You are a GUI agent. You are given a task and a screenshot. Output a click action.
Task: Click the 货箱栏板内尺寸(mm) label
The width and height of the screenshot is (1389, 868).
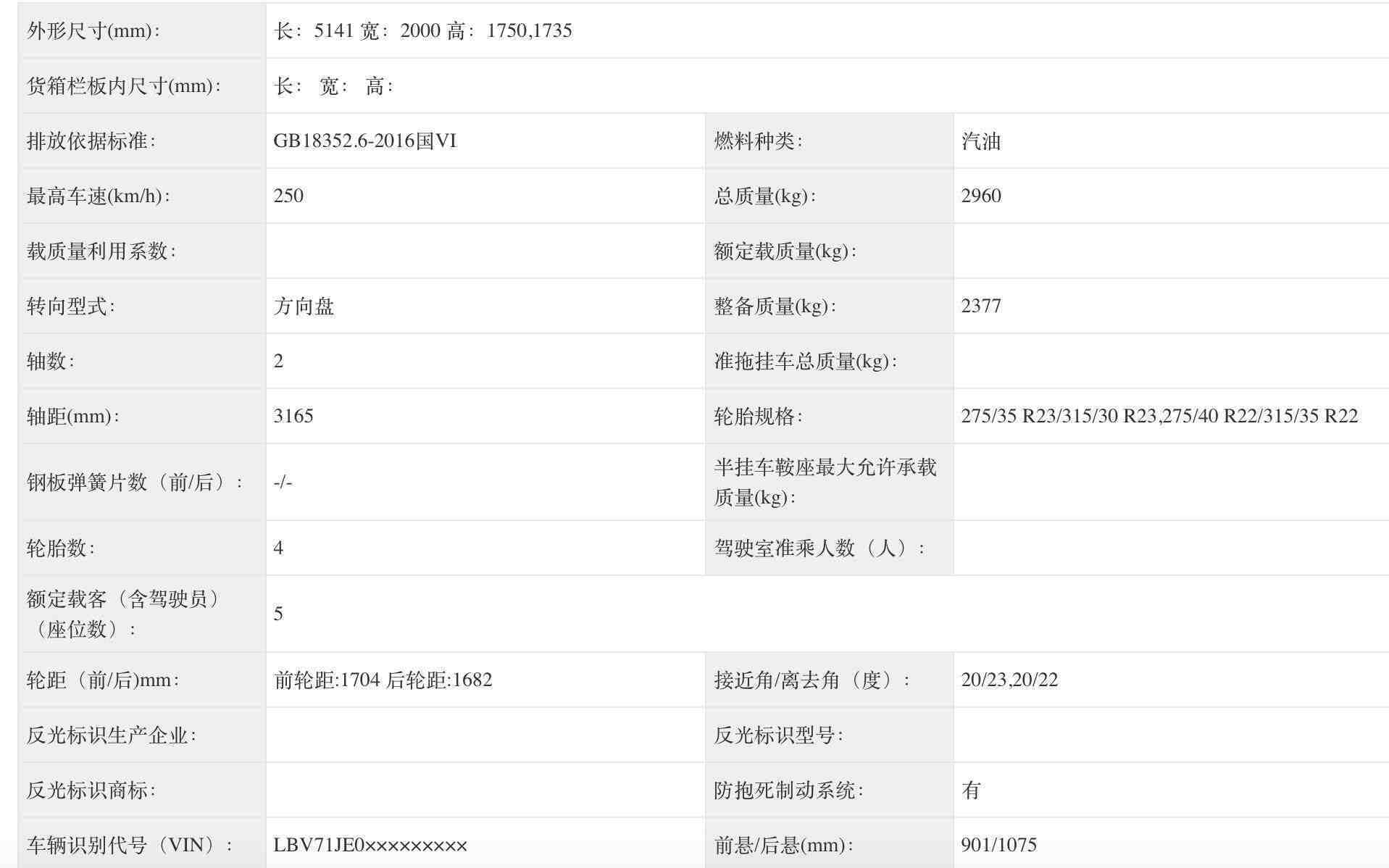click(x=124, y=86)
